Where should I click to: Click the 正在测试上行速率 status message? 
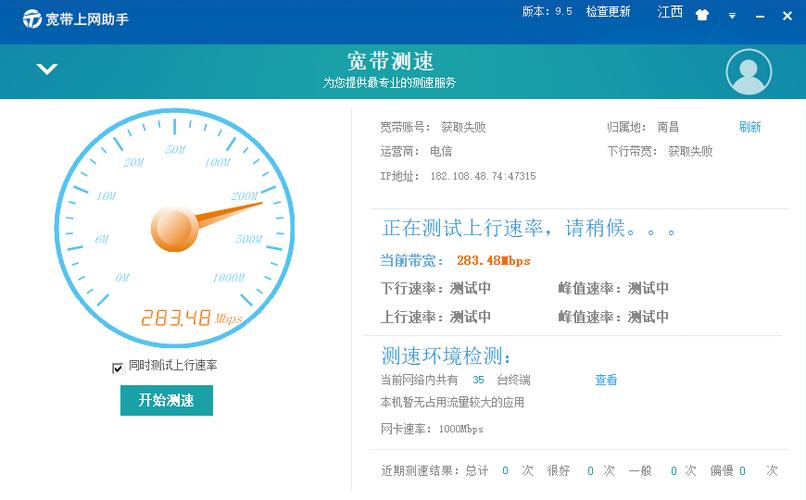pyautogui.click(x=529, y=228)
